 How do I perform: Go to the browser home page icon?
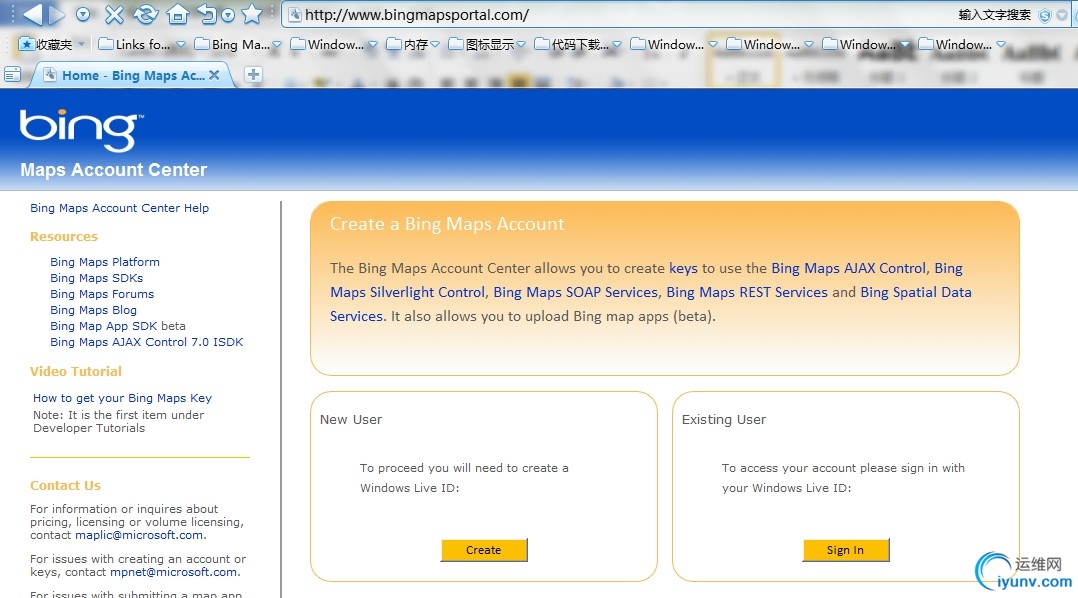pyautogui.click(x=177, y=14)
